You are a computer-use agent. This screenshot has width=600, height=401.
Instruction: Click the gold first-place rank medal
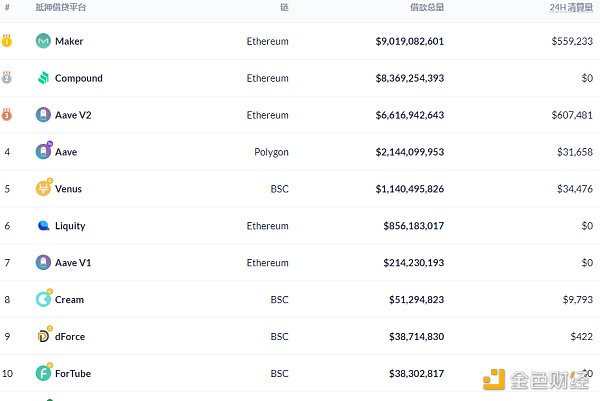[7, 41]
